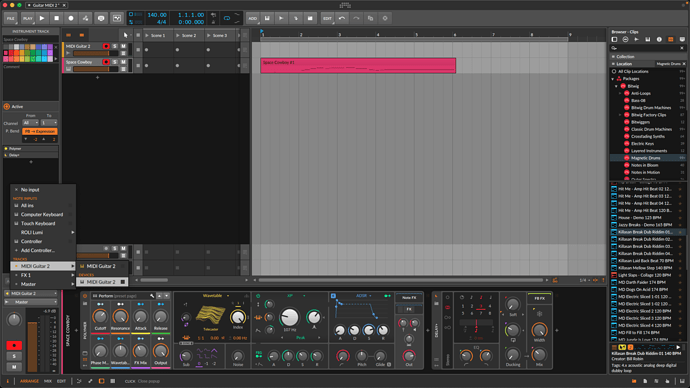Viewport: 690px width, 388px height.
Task: Select 'Touch Keyboard' input
Action: point(43,223)
